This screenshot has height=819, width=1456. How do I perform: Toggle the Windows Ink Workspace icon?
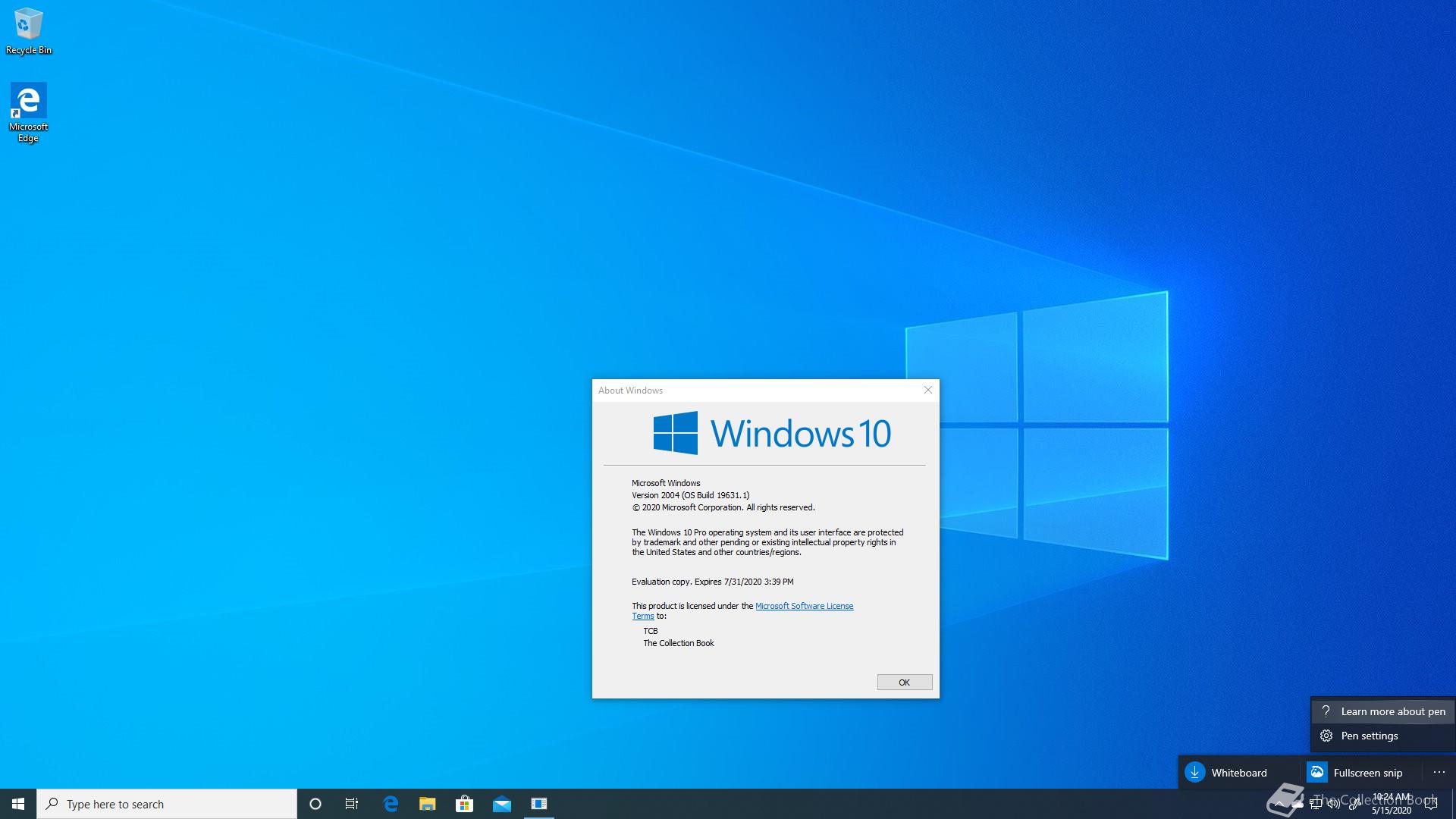(x=1354, y=804)
